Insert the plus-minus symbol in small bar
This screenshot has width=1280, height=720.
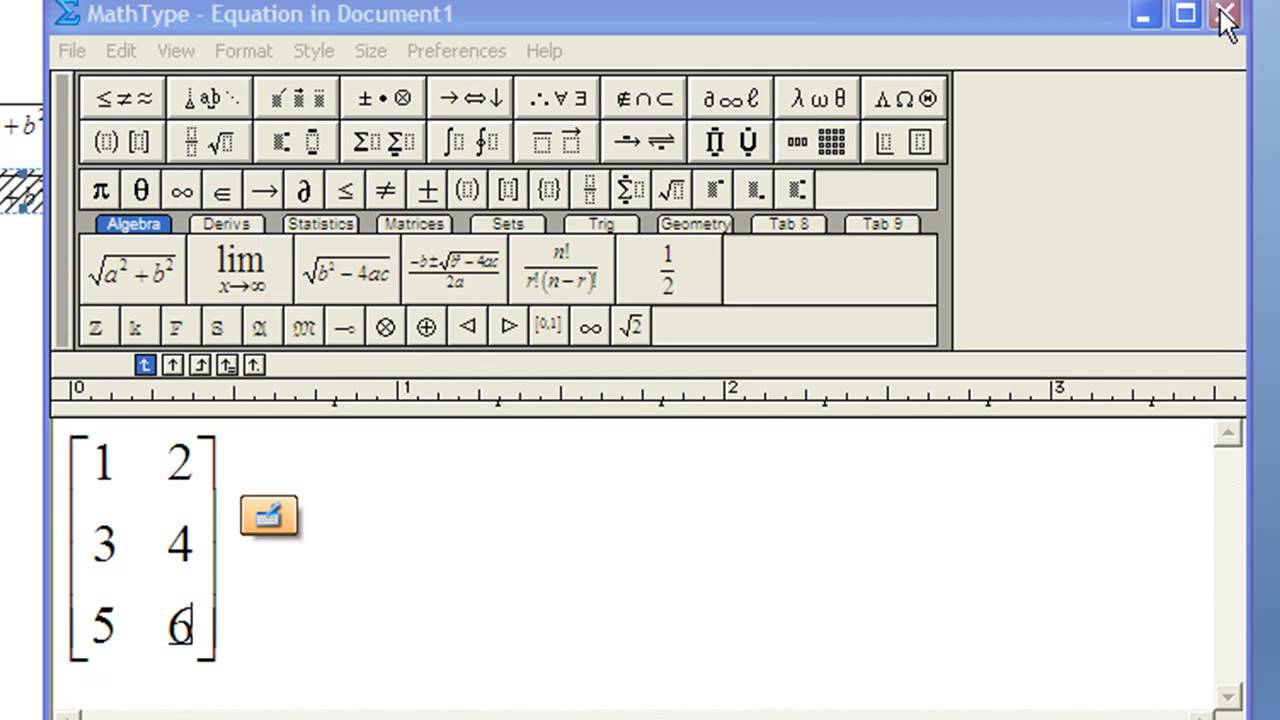[427, 190]
